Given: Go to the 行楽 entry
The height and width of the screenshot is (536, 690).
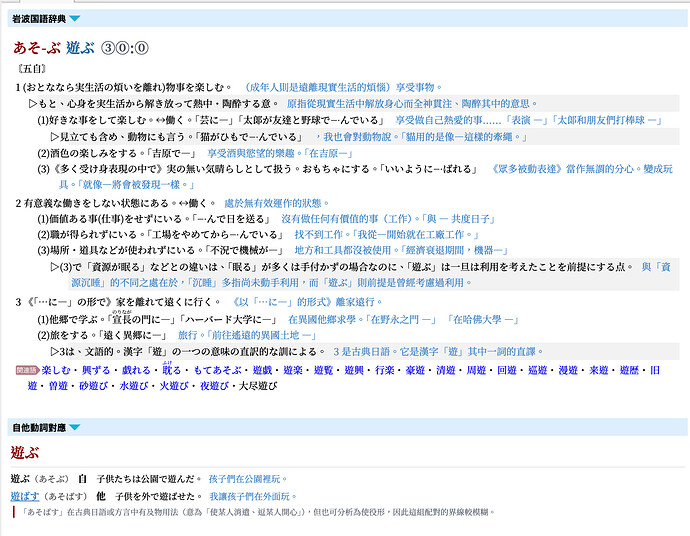Looking at the screenshot, I should pyautogui.click(x=385, y=370).
